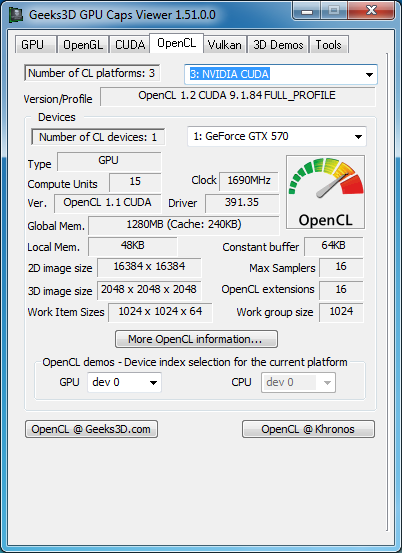
Task: Click the 3D image size 2048 x 2048 x 2048
Action: point(149,290)
